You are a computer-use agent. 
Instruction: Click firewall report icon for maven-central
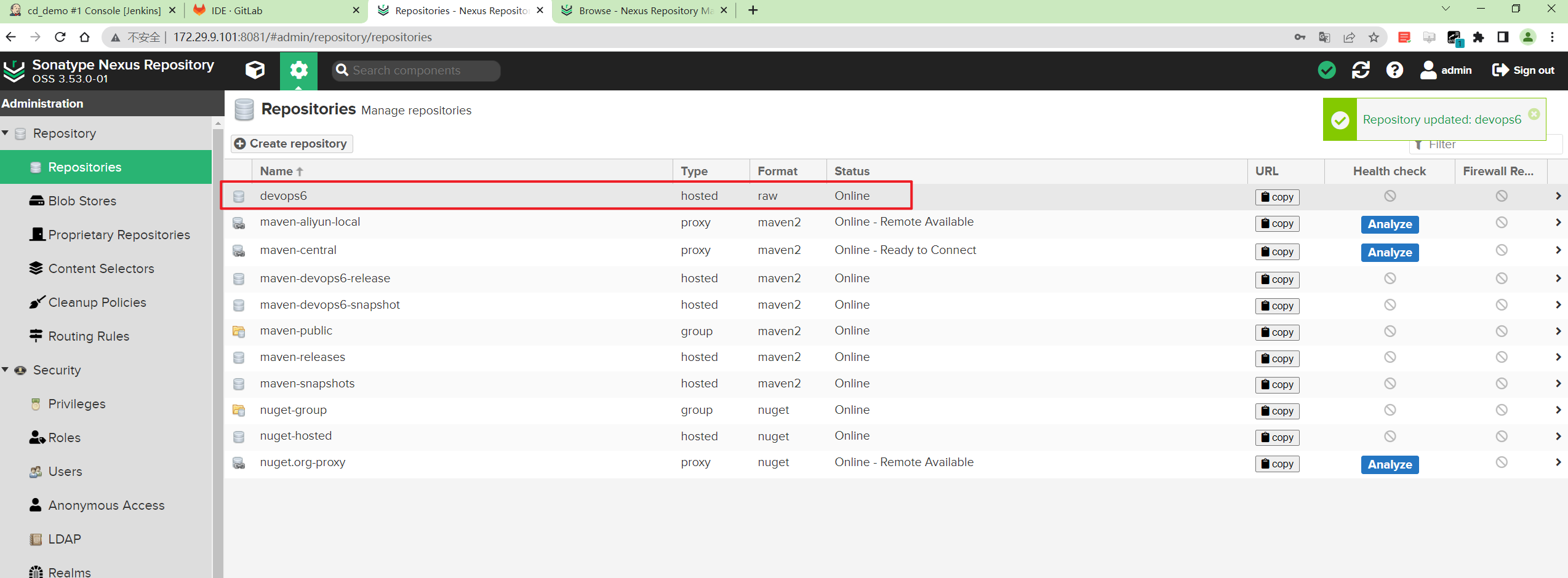[x=1502, y=250]
